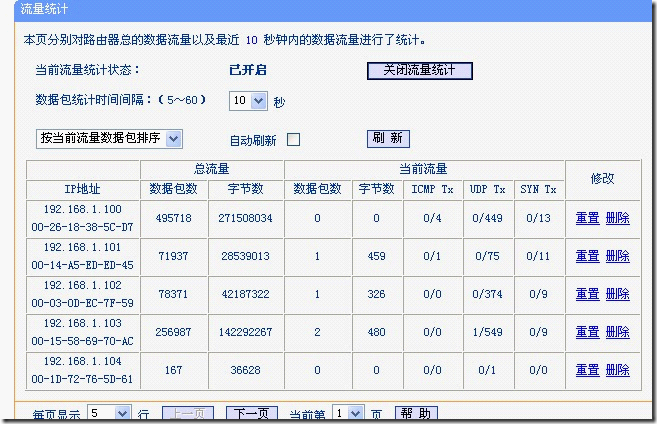657x424 pixels.
Task: Click total packet count 495718
Action: click(173, 218)
